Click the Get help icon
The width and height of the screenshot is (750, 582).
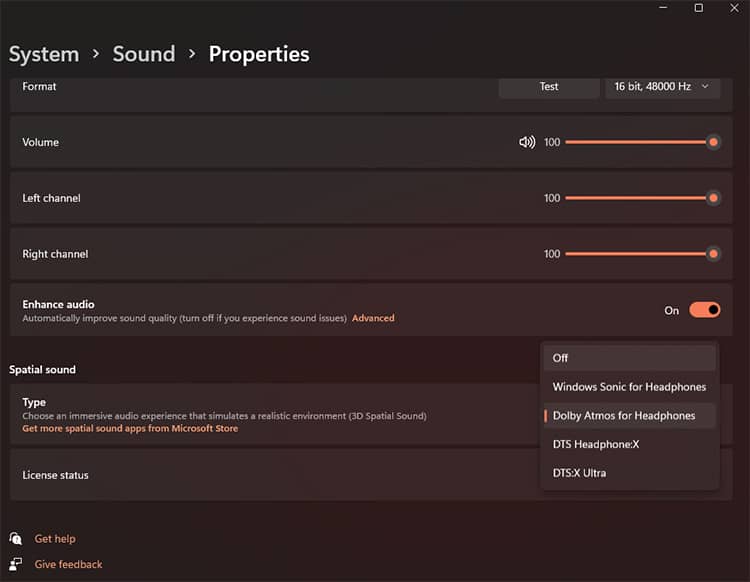coord(15,538)
